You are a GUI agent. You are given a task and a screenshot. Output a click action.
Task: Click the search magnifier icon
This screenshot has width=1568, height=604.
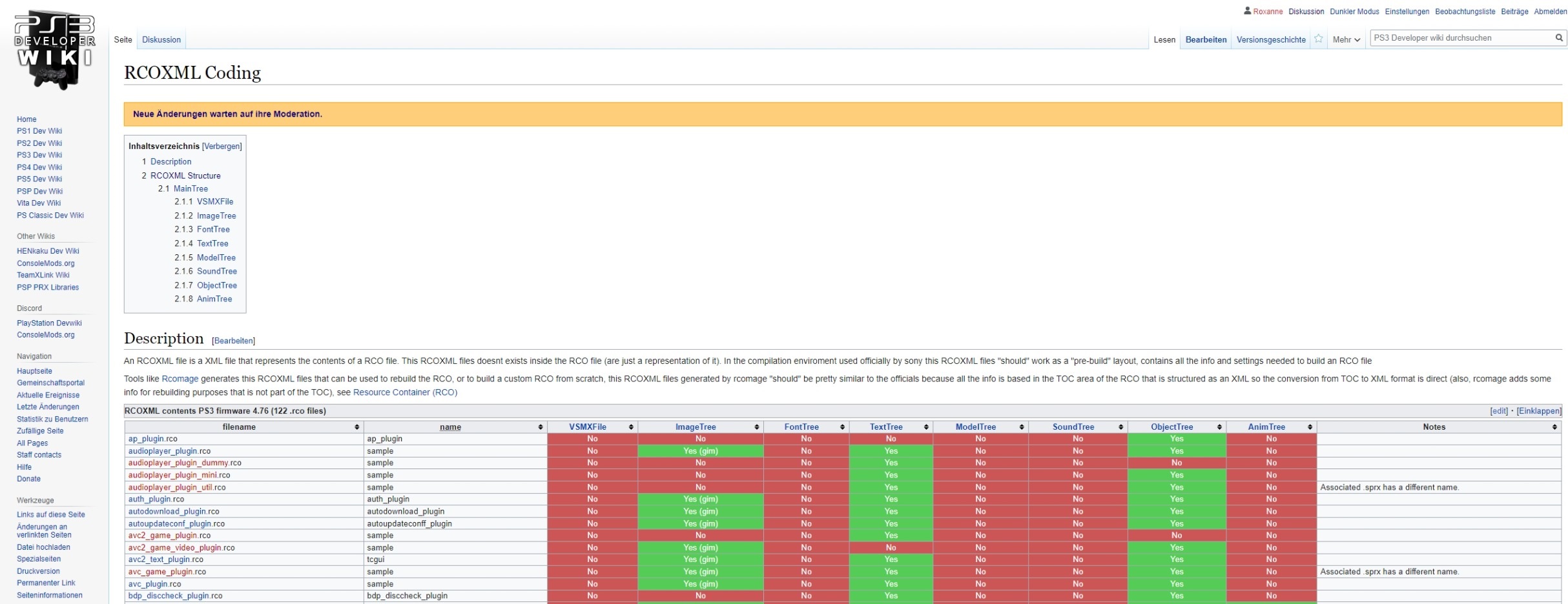coord(1558,38)
